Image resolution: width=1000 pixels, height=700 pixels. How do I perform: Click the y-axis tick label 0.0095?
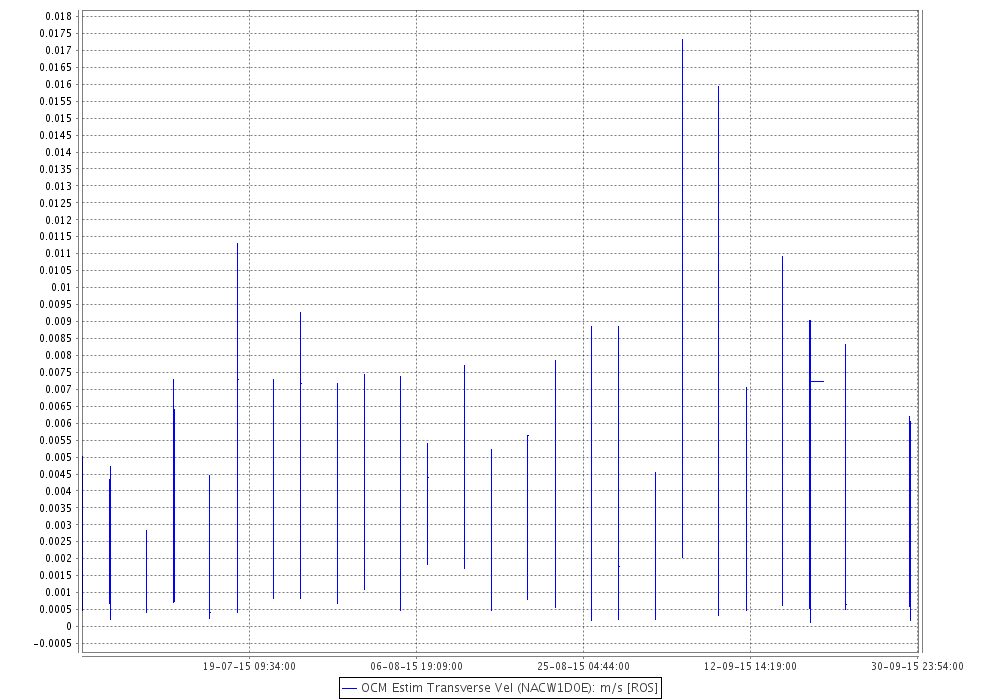(x=56, y=304)
